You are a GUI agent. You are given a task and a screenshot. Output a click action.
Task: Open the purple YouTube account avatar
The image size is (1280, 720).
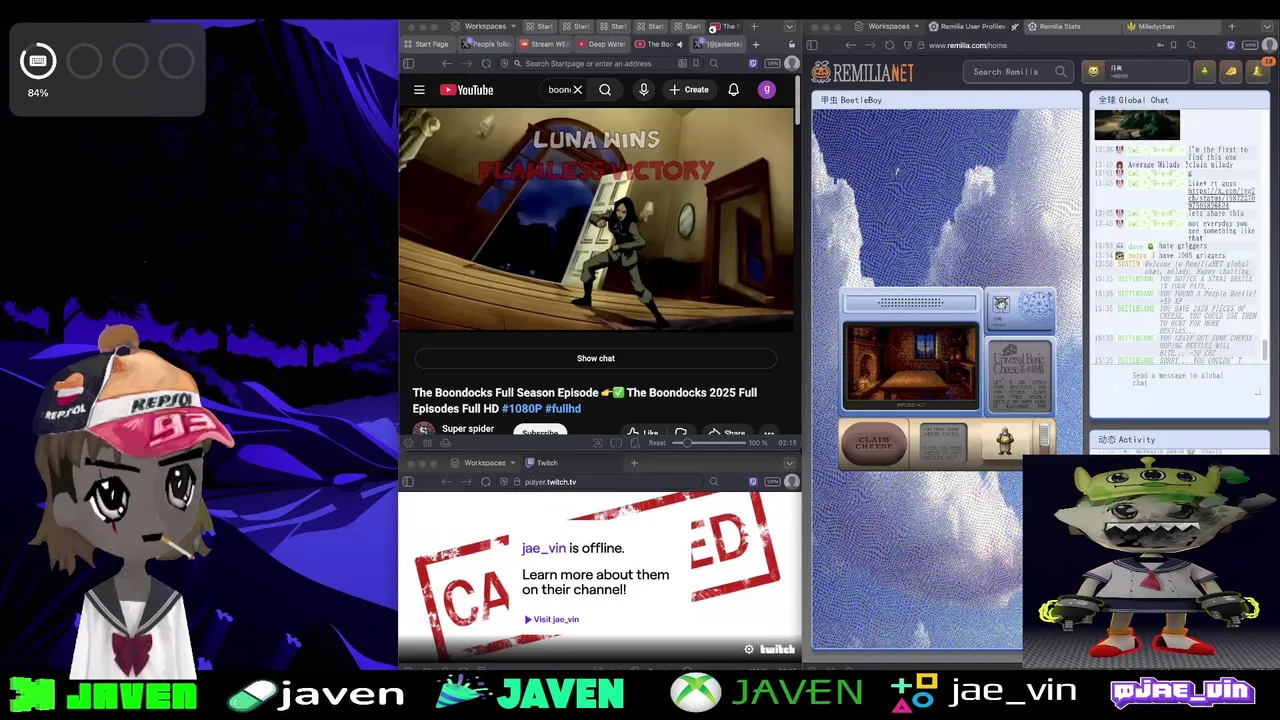[767, 90]
